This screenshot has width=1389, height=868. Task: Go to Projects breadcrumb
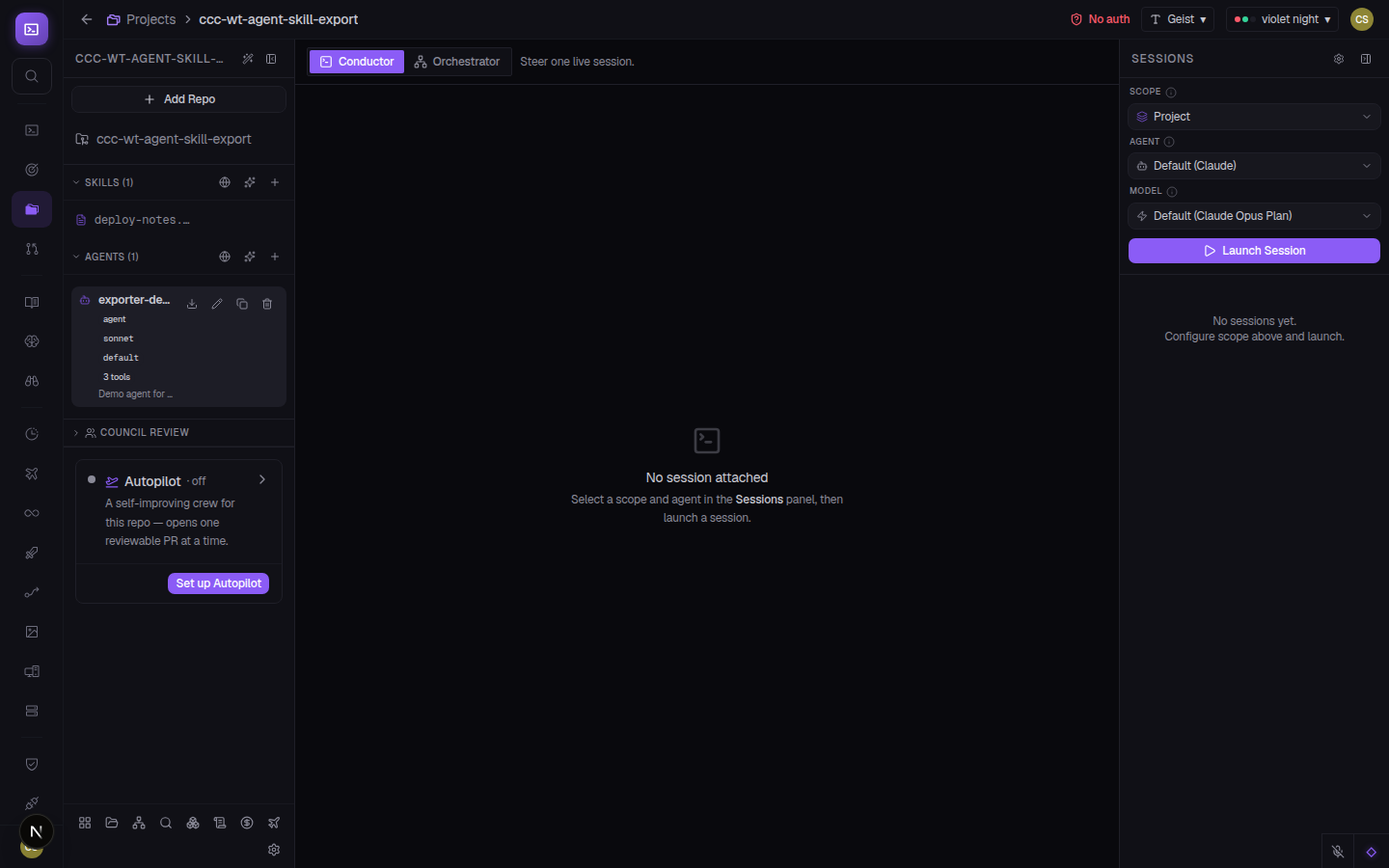141,19
